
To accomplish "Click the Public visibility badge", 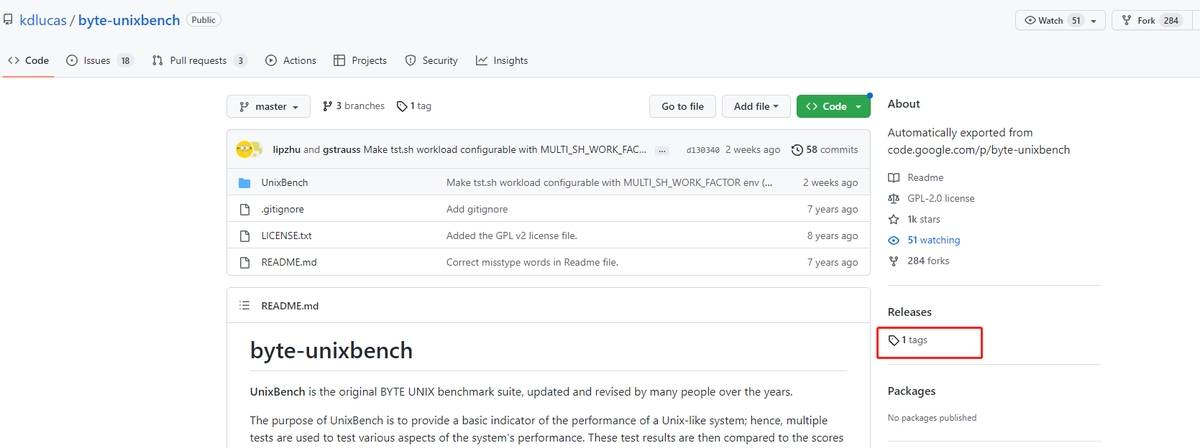I will coord(204,20).
